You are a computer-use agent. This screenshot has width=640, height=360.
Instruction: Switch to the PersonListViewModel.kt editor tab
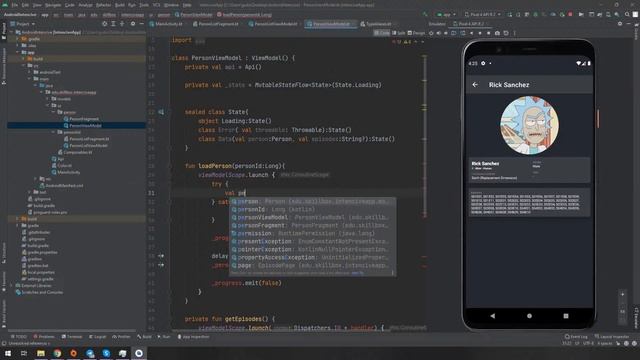(x=273, y=24)
